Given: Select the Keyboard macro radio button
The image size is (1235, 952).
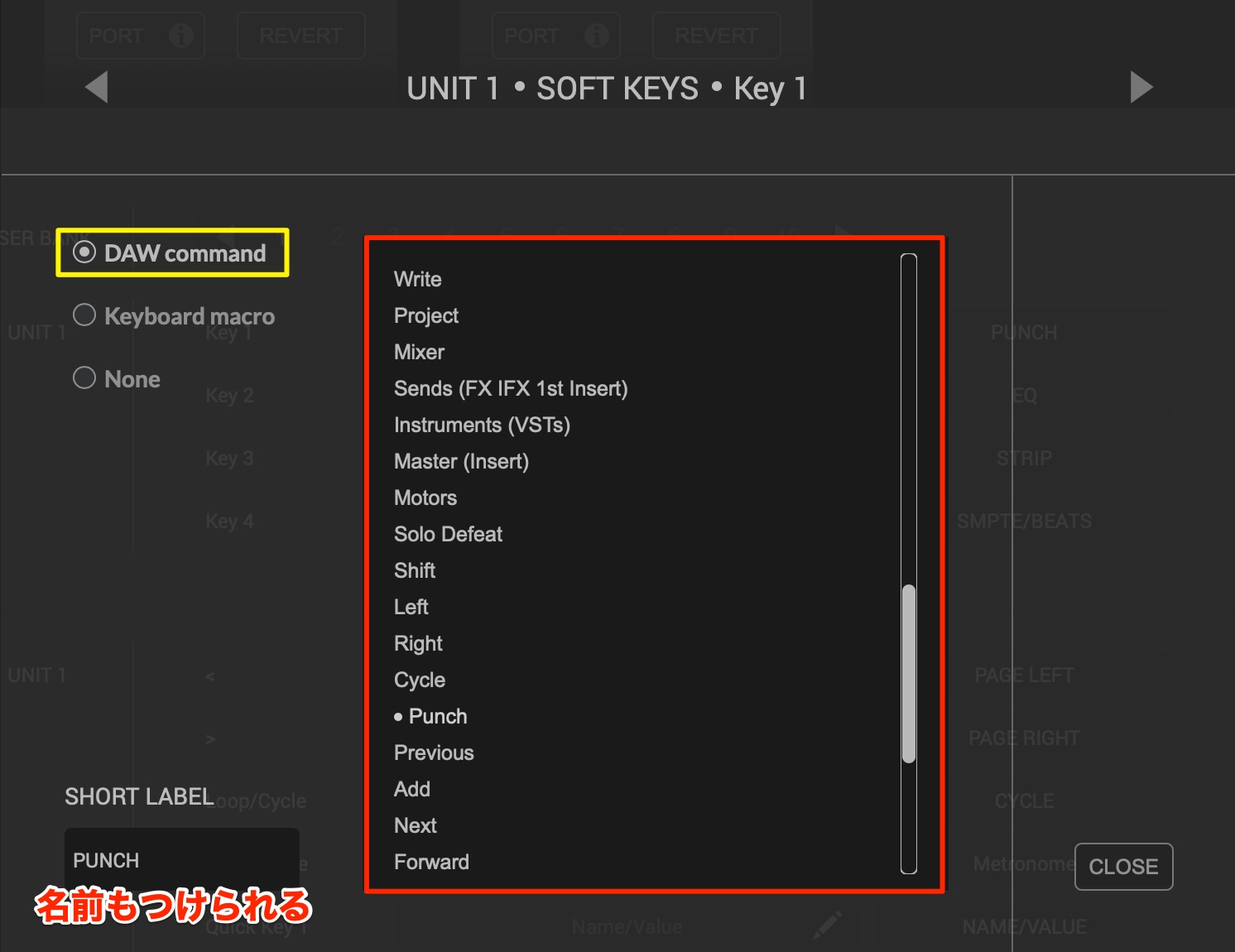Looking at the screenshot, I should 84,315.
